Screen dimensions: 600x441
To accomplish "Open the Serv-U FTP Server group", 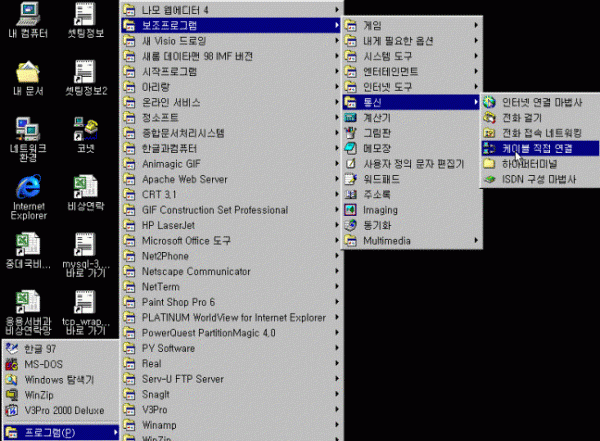I will (x=231, y=379).
